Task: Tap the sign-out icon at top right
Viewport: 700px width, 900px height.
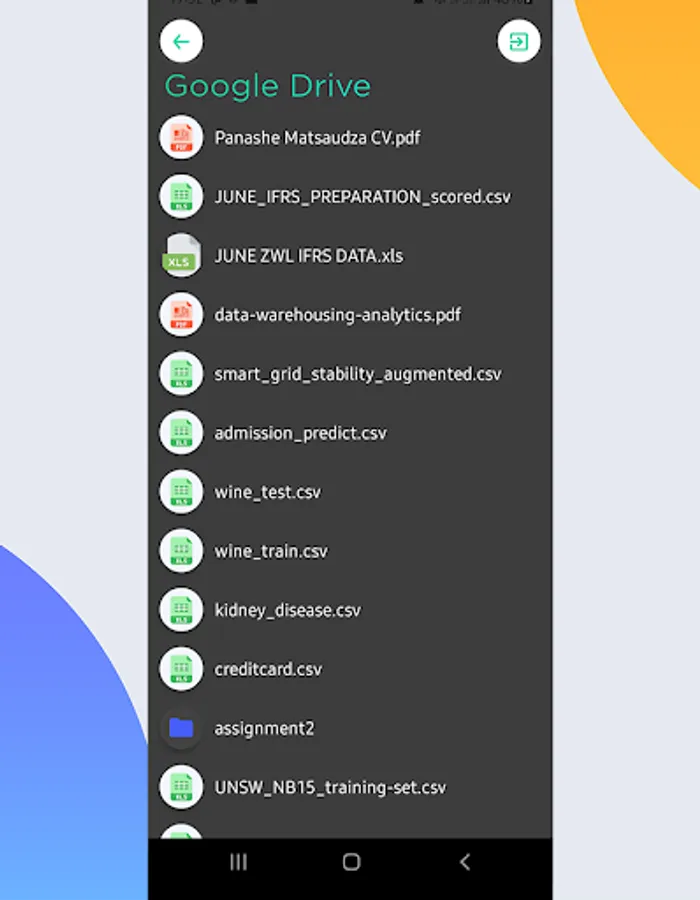Action: 519,41
